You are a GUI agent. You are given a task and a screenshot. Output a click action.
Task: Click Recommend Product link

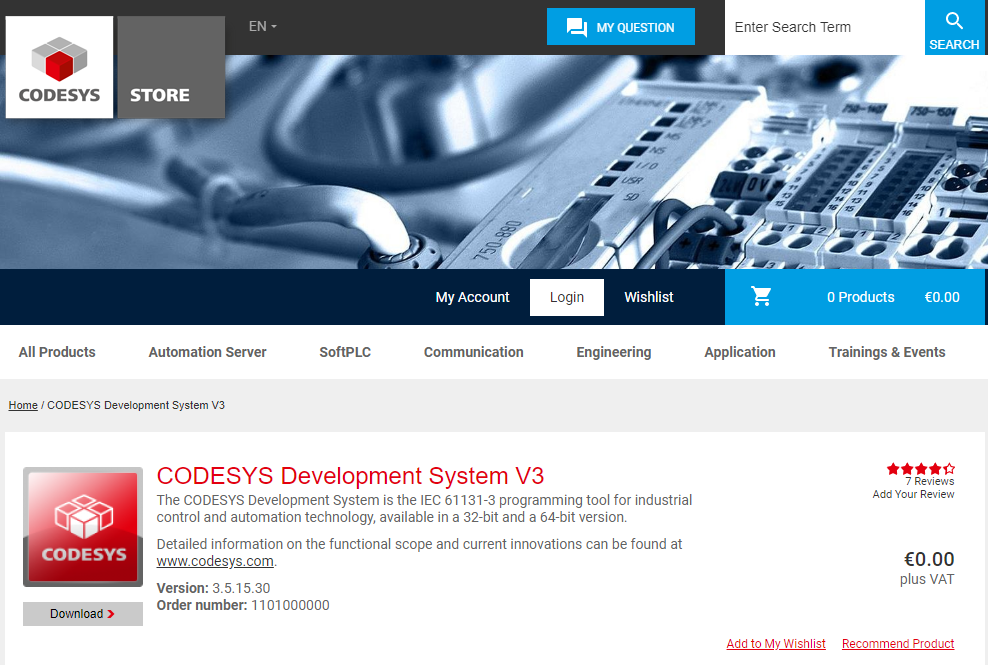coord(898,644)
